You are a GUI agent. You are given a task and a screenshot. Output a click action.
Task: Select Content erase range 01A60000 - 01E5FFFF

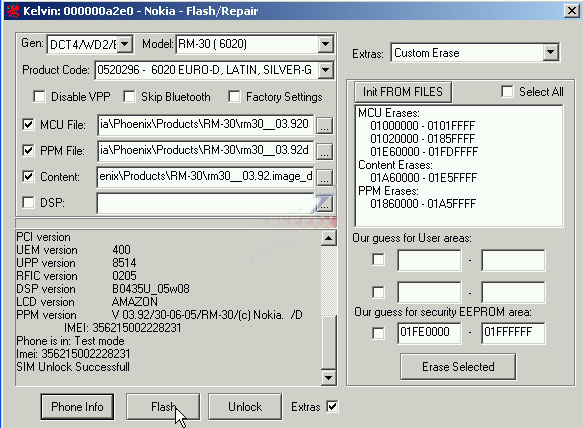pos(423,178)
